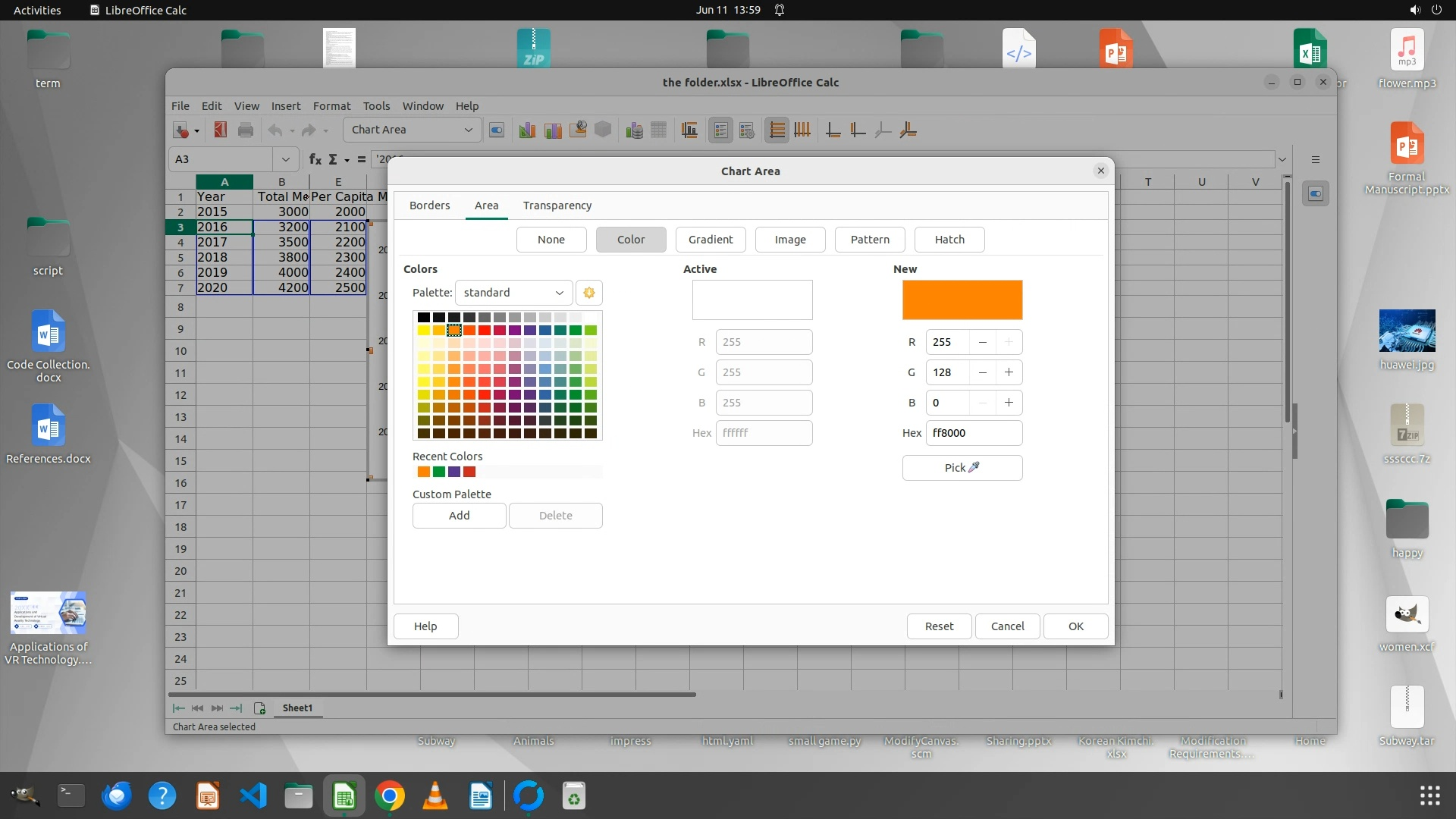Screen dimensions: 1456x819
Task: Select the None fill type toggle
Action: [551, 240]
